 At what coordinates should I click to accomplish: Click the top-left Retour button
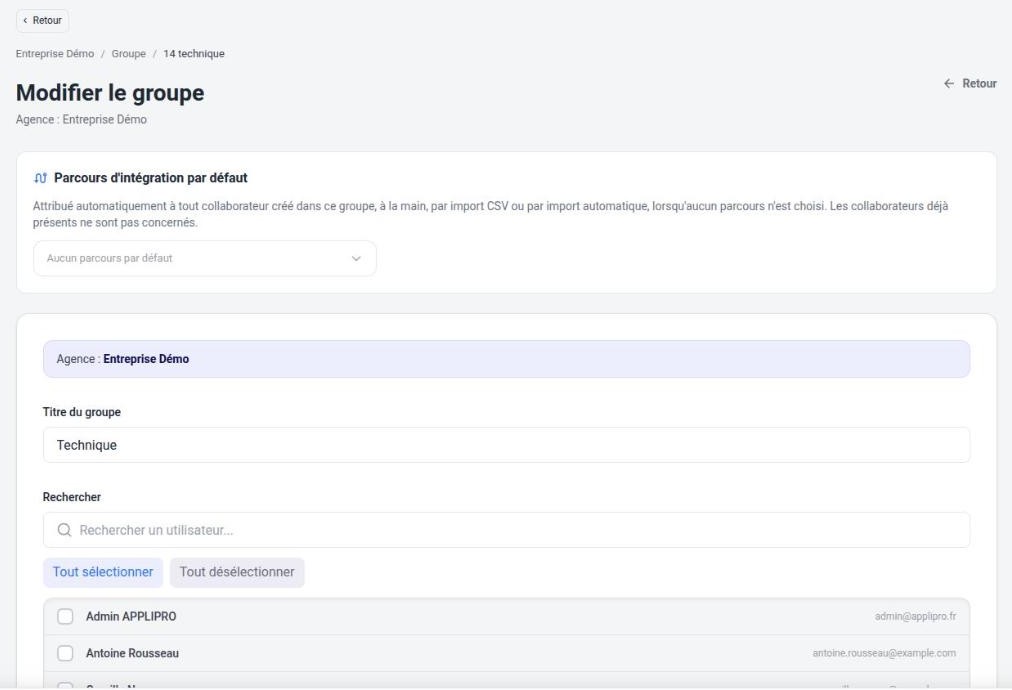(42, 21)
